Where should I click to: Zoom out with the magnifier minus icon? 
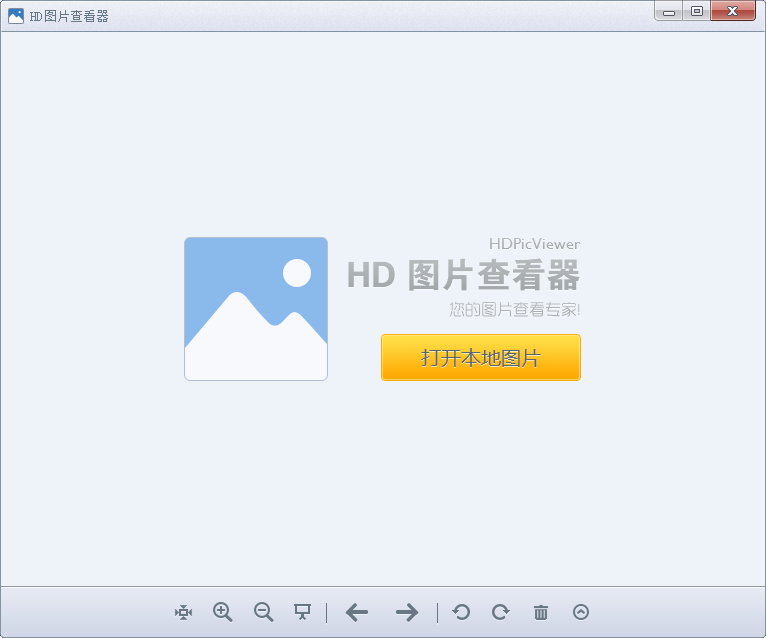(x=263, y=612)
